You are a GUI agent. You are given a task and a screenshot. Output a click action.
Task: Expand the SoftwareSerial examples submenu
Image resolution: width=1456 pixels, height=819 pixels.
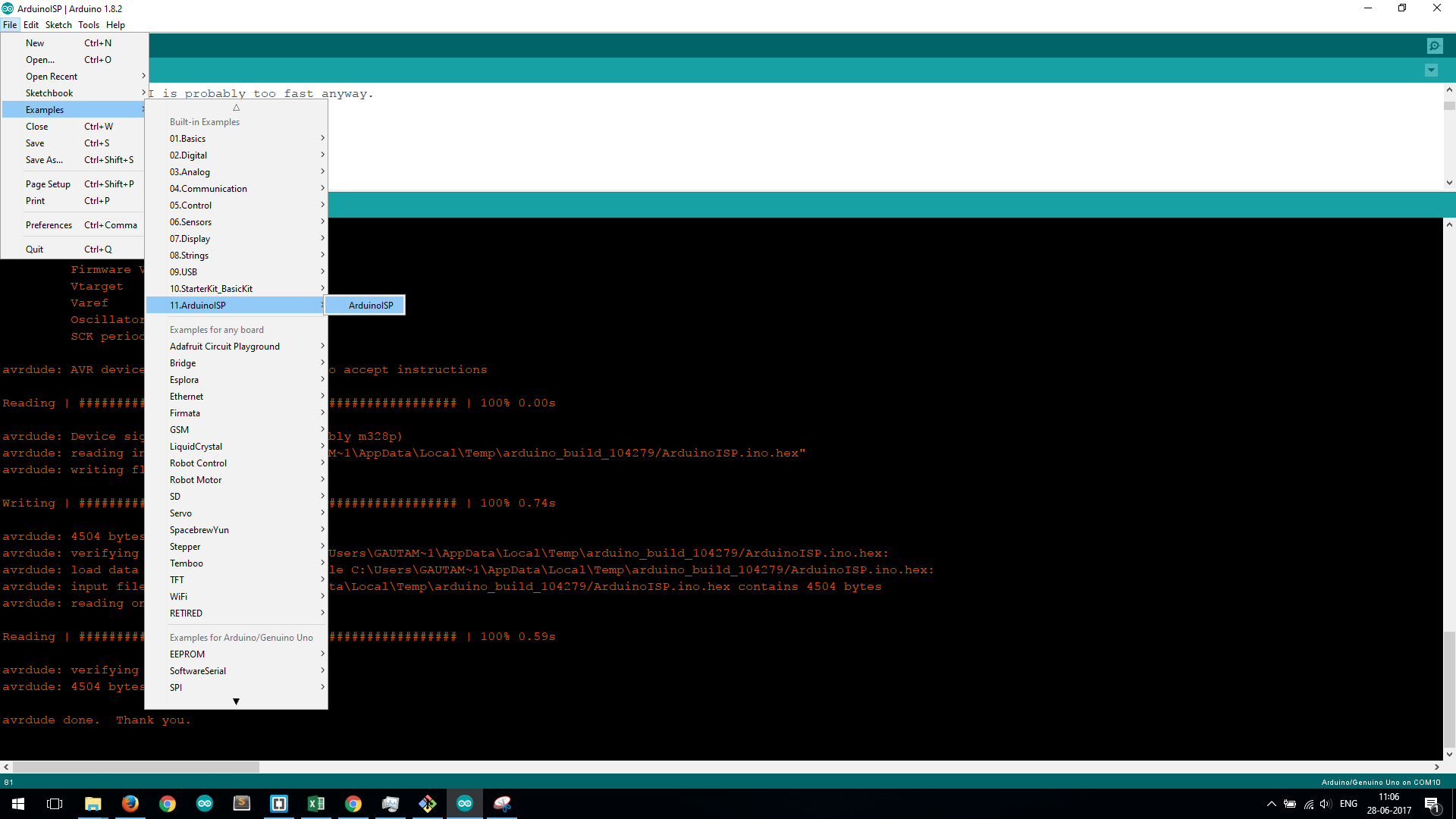[237, 671]
